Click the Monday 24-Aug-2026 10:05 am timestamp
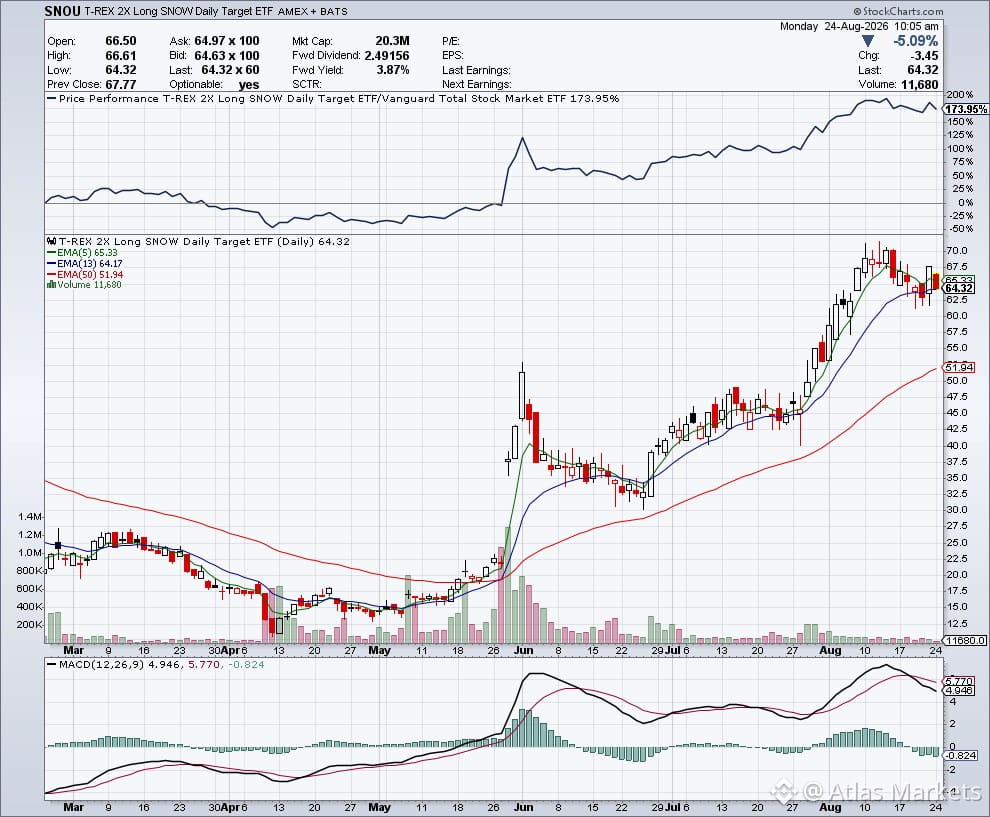The image size is (990, 817). pyautogui.click(x=859, y=26)
